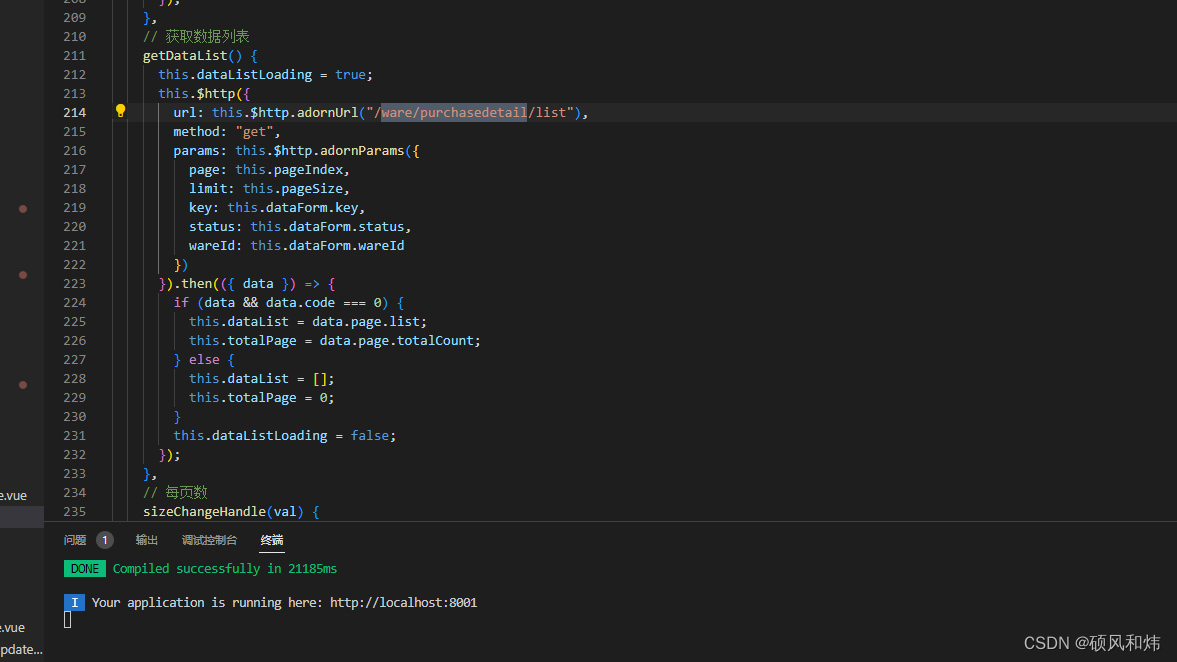Click the problems count badge showing 1
This screenshot has height=662, width=1177.
coord(104,540)
